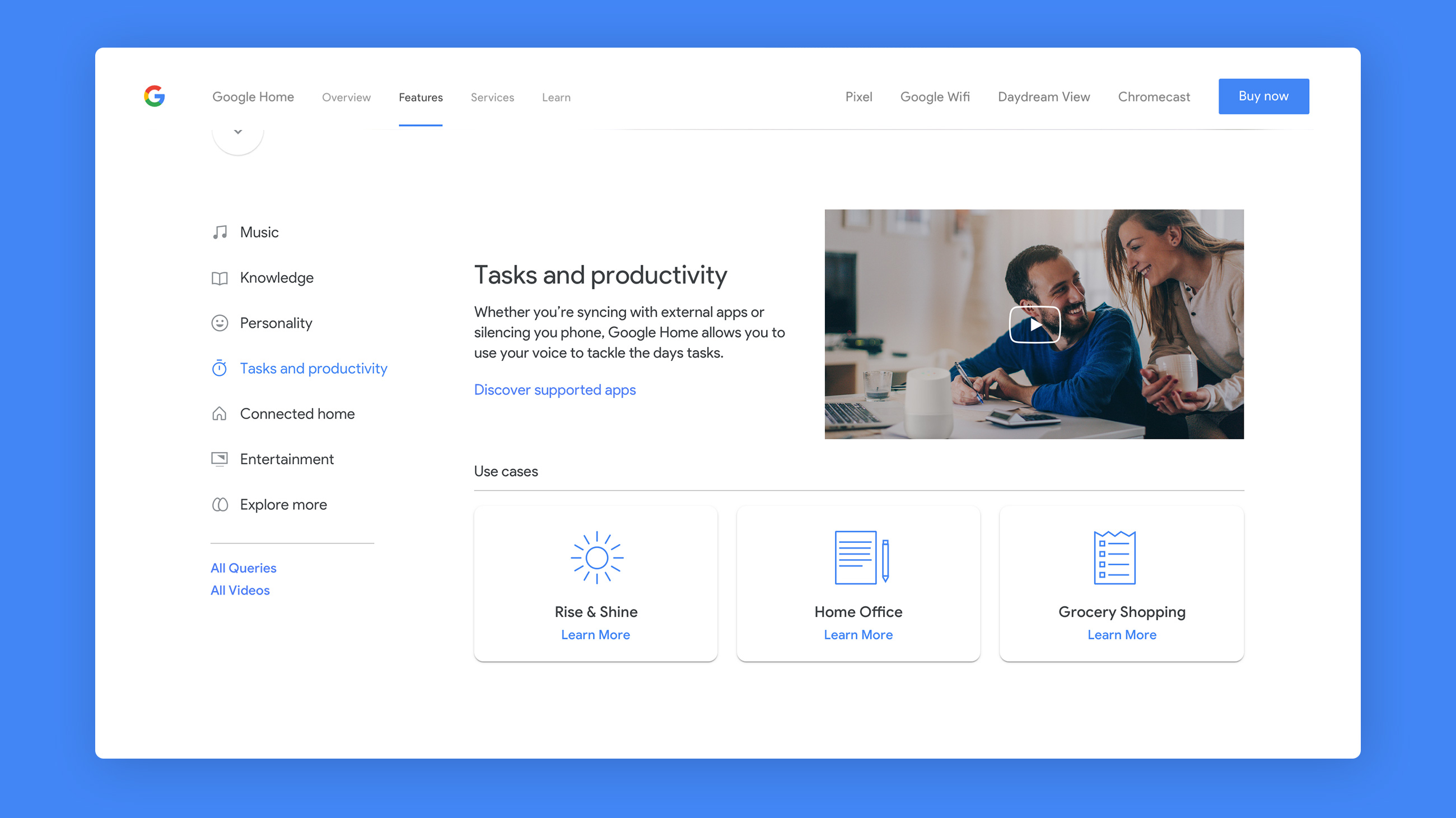Image resolution: width=1456 pixels, height=818 pixels.
Task: Click the Rise & Shine use case icon
Action: coord(595,556)
